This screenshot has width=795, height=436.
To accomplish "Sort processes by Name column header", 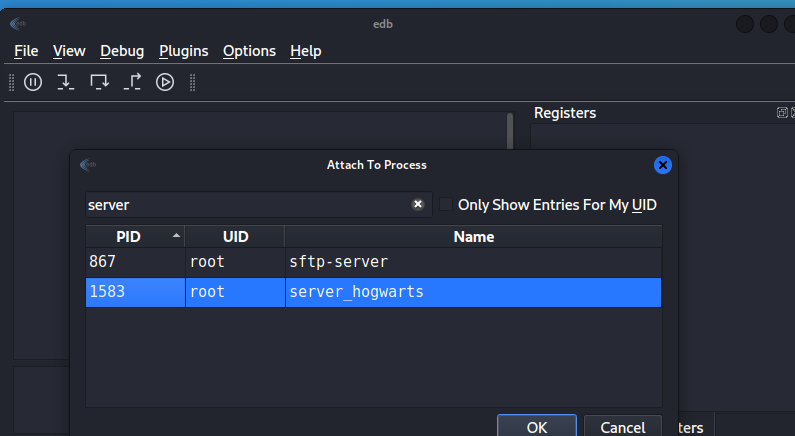I will click(x=473, y=237).
